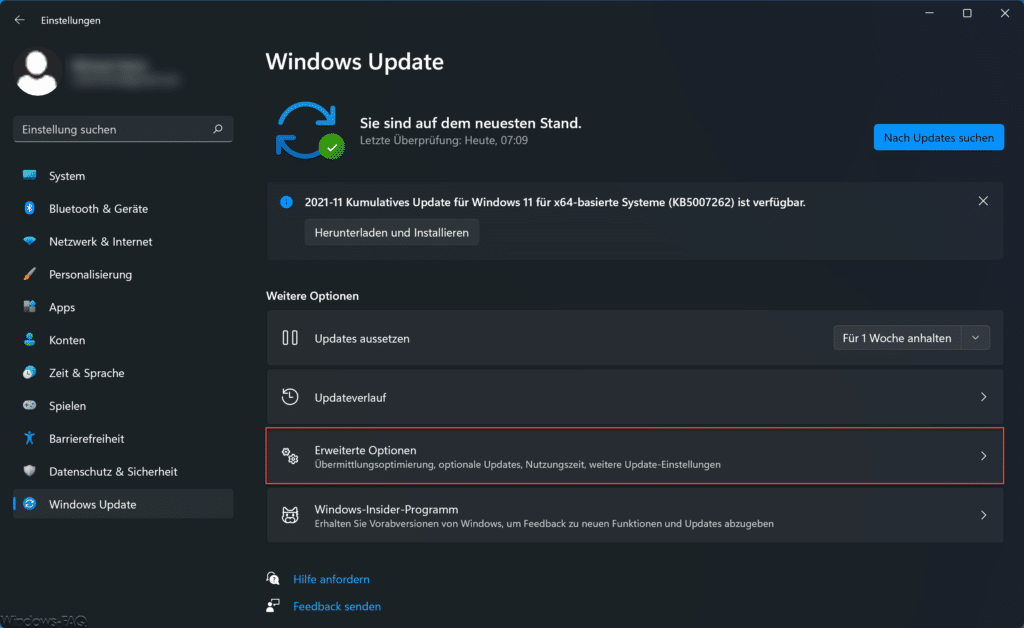Click Herunterladen und Installieren

click(392, 232)
